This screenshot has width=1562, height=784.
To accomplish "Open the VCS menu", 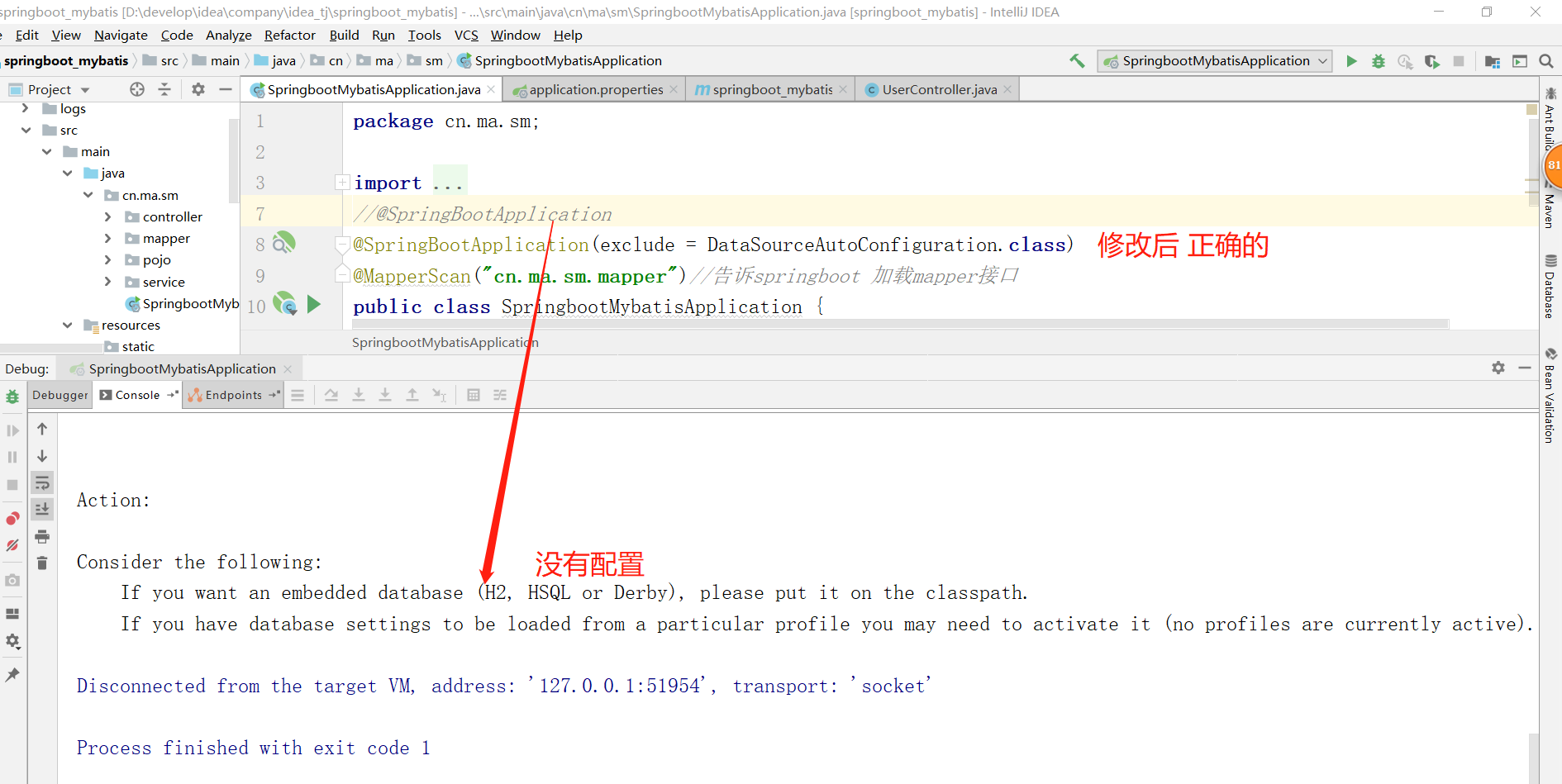I will 466,35.
